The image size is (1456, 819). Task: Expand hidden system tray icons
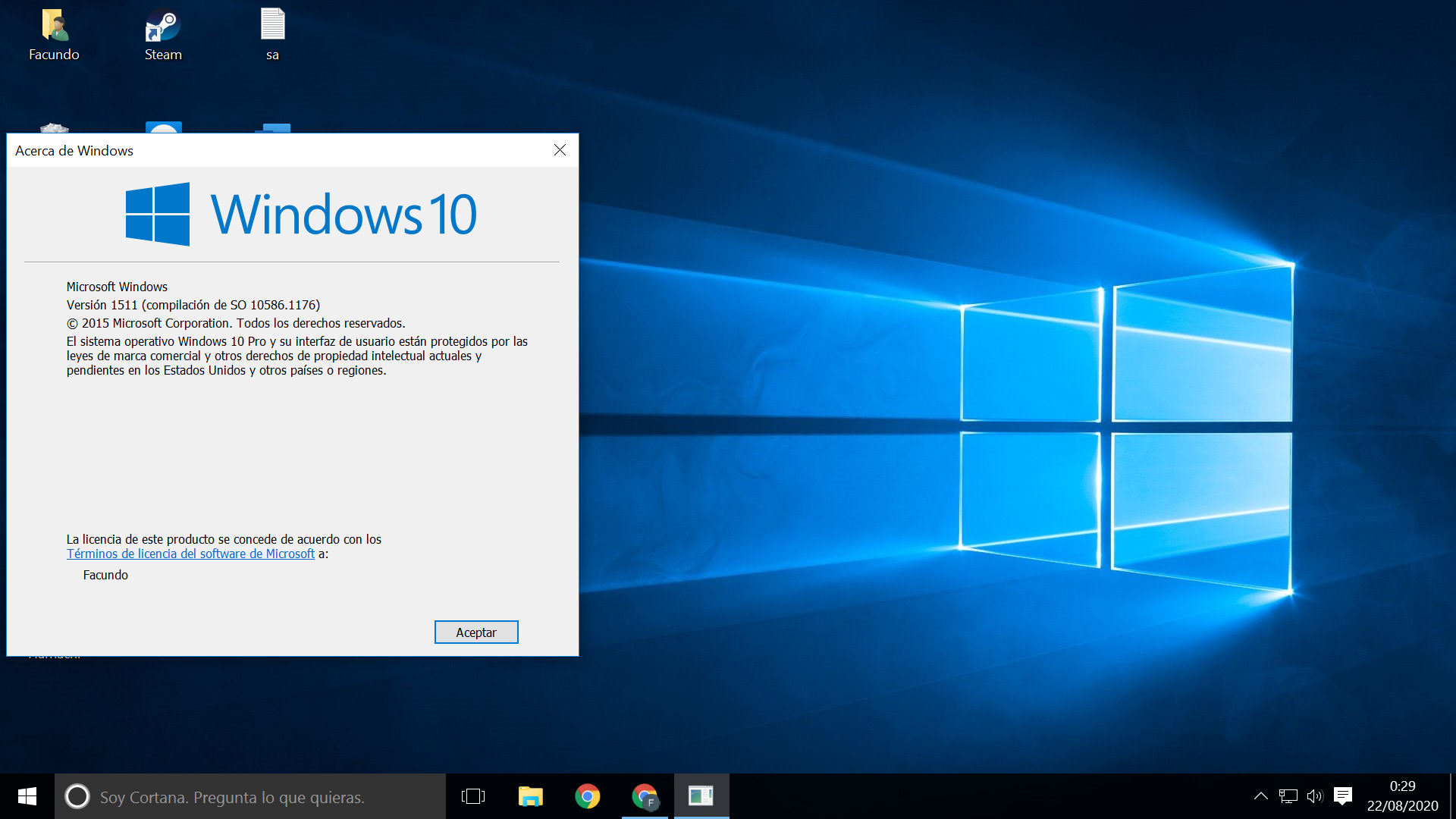coord(1260,796)
